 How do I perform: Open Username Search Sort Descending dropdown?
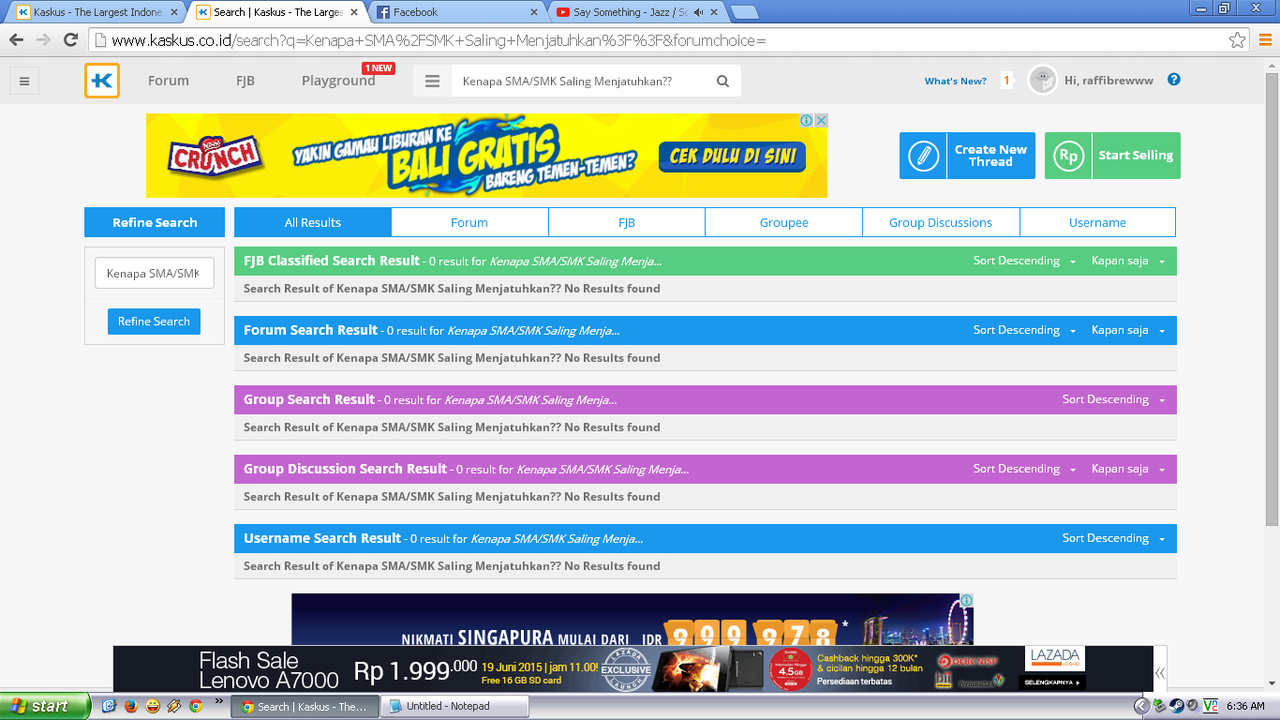pyautogui.click(x=1113, y=538)
